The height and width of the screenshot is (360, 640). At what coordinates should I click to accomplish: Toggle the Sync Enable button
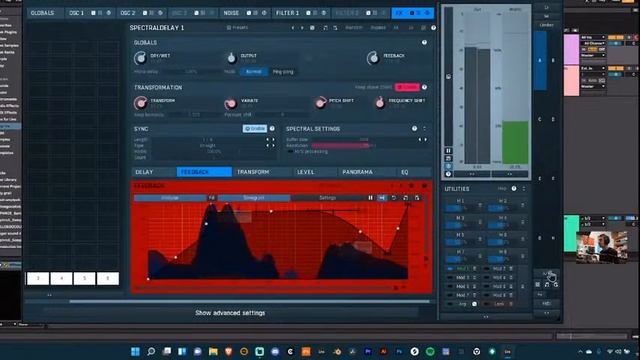pos(255,129)
